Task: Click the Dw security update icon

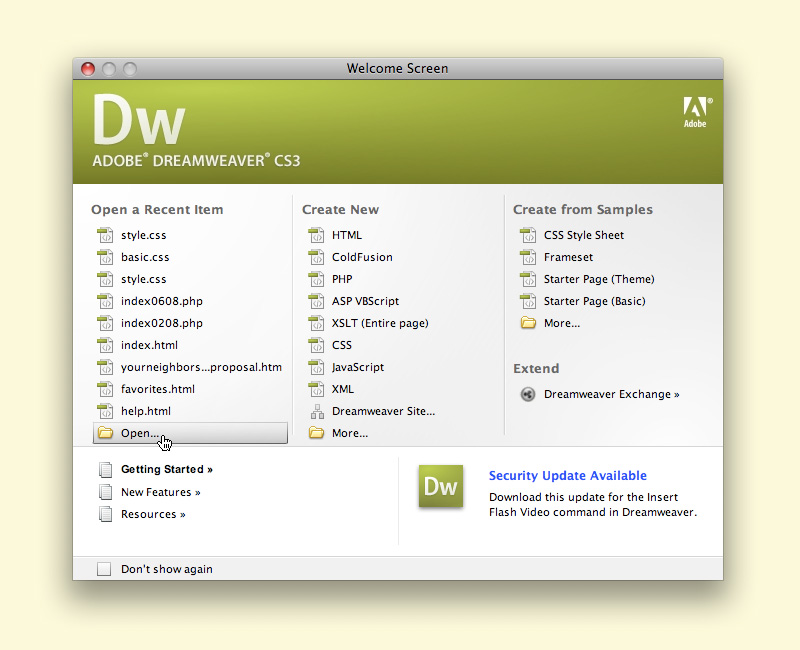Action: pos(441,487)
